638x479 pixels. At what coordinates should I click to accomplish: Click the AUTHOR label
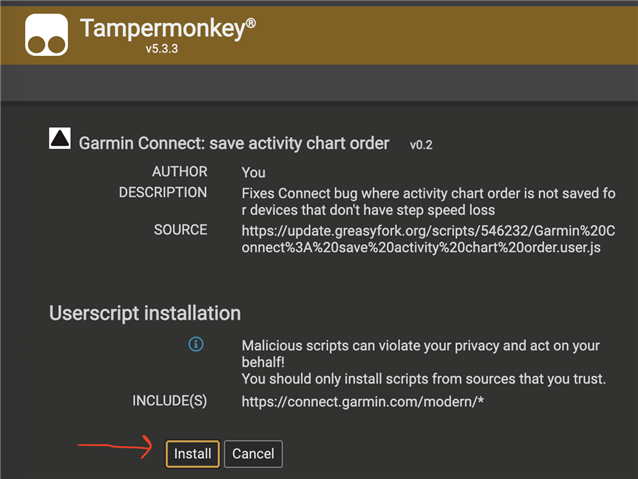click(x=180, y=172)
